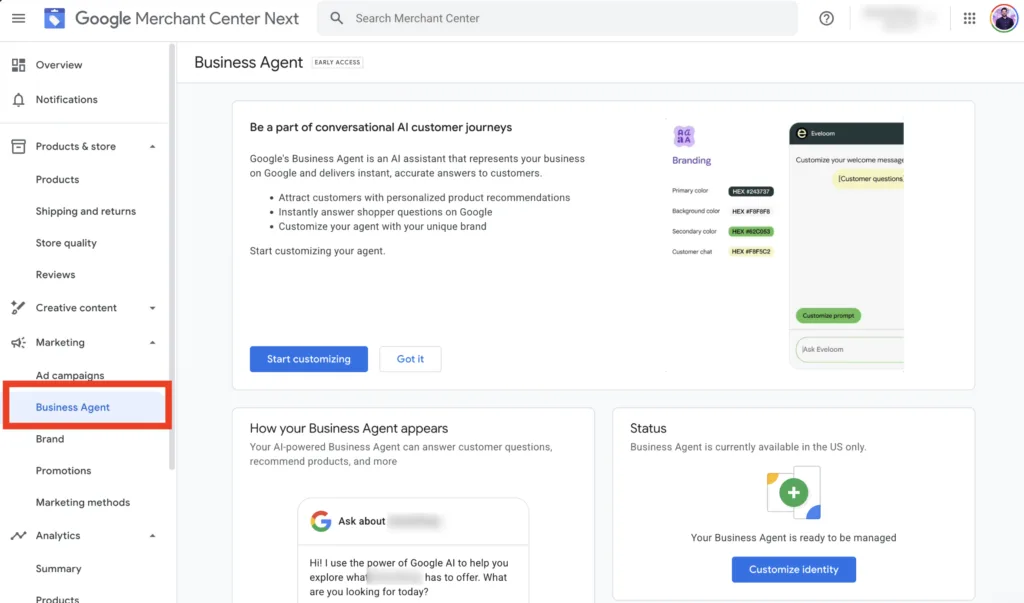Open the account profile avatar
The image size is (1024, 603).
pos(1003,18)
